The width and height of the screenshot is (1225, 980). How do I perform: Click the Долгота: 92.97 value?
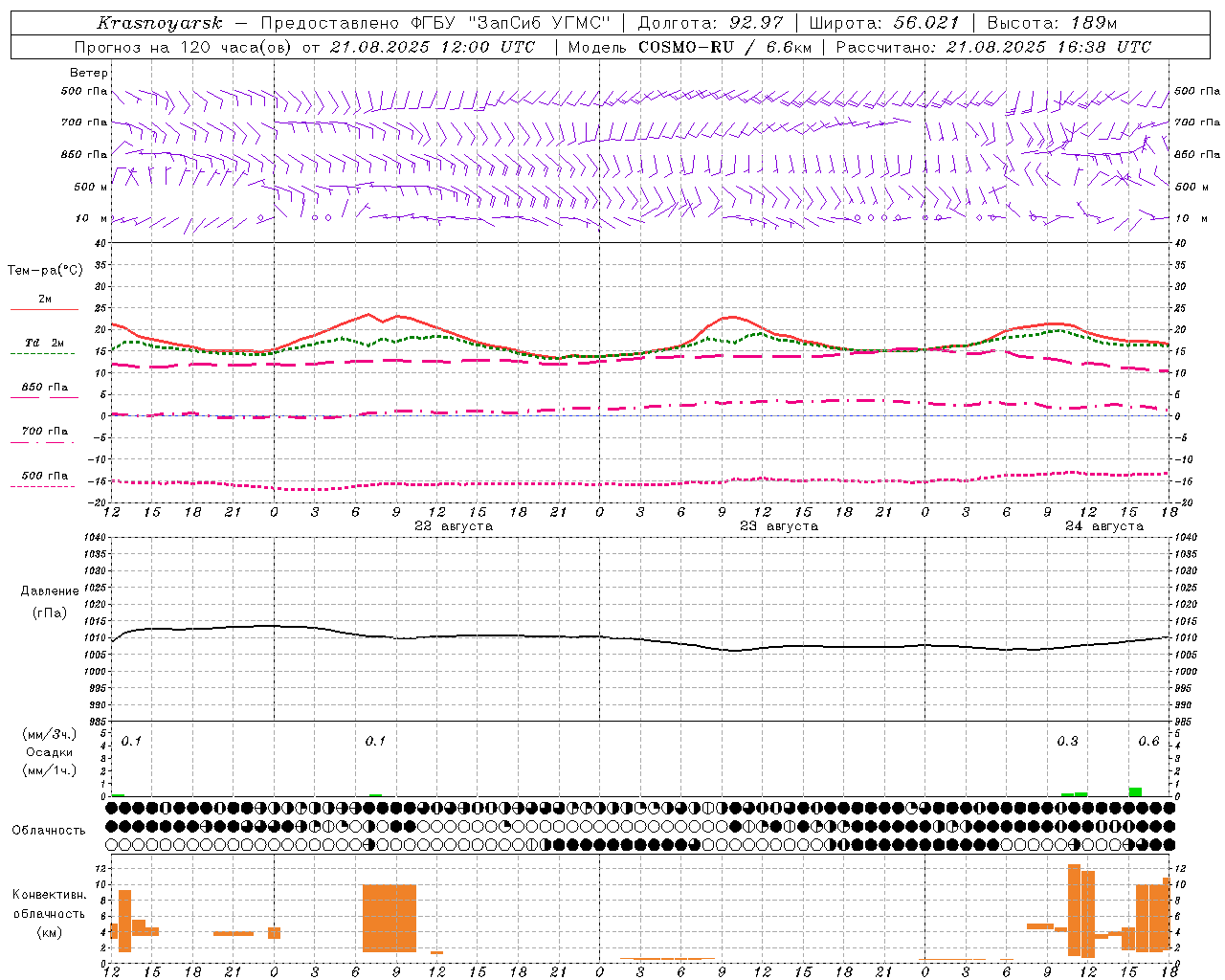point(710,23)
